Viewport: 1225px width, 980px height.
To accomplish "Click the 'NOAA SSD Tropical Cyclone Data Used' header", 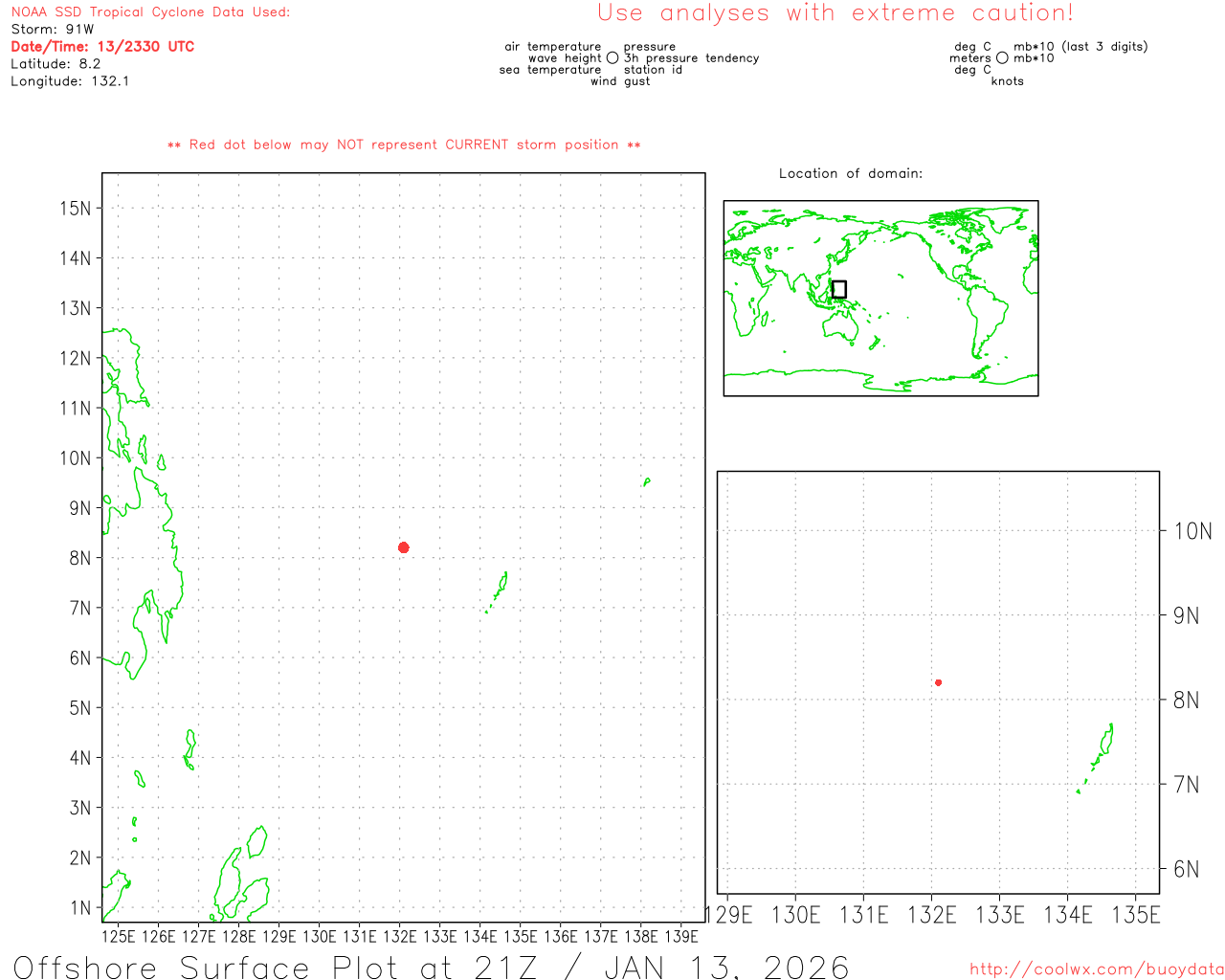I will (x=150, y=12).
